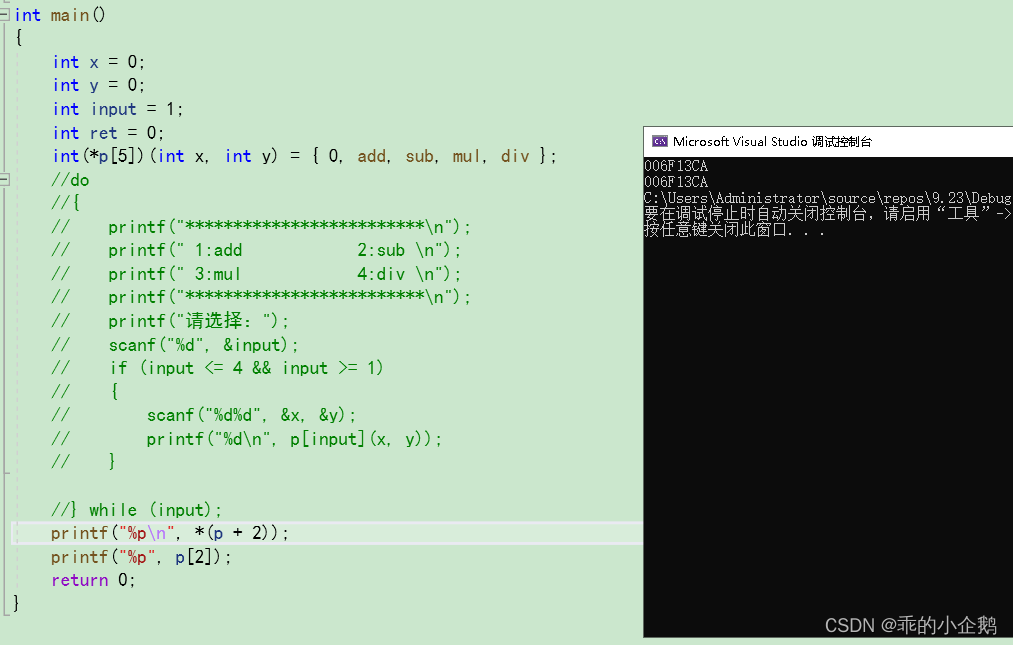This screenshot has height=645, width=1013.
Task: Collapse the main() function fold marker
Action: [5, 15]
